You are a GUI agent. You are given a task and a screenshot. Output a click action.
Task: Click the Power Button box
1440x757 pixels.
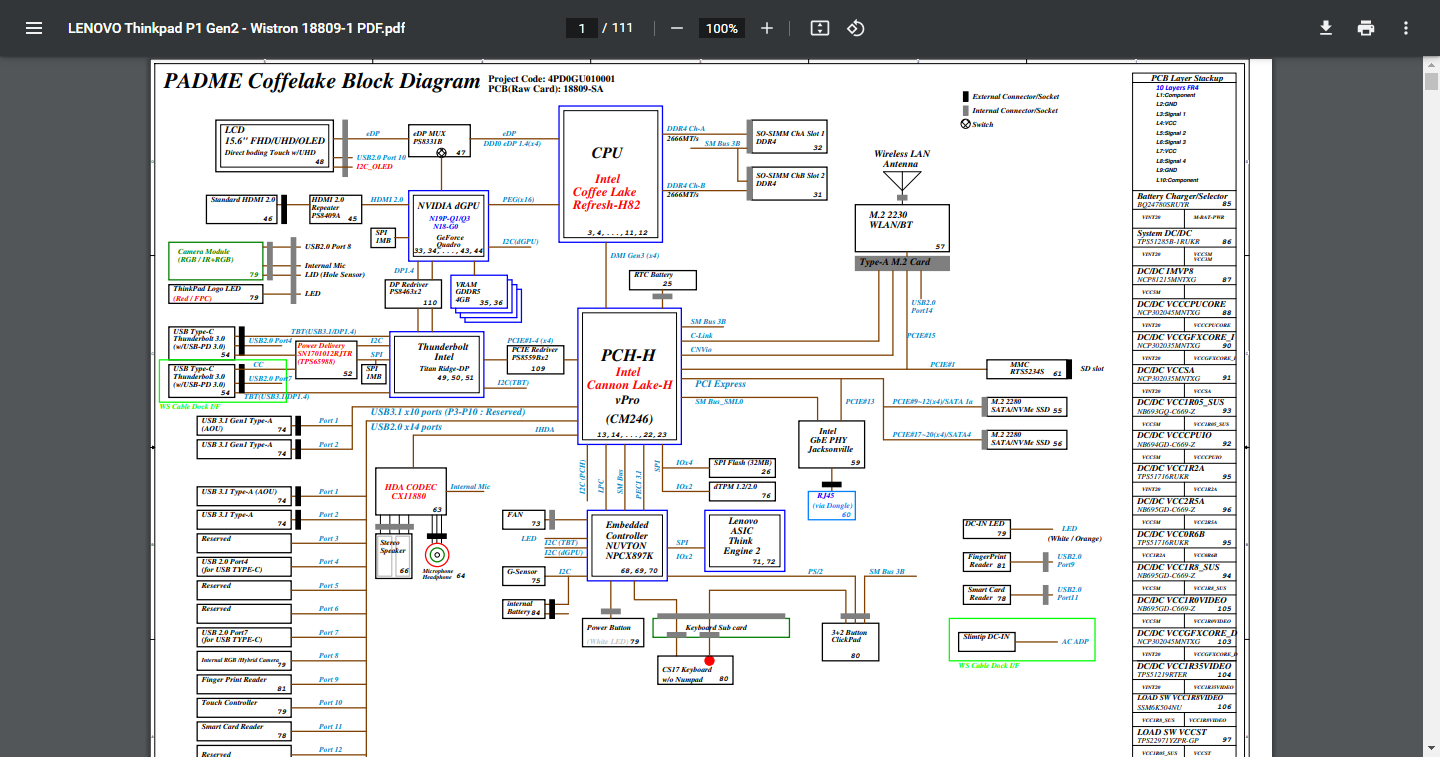click(612, 633)
